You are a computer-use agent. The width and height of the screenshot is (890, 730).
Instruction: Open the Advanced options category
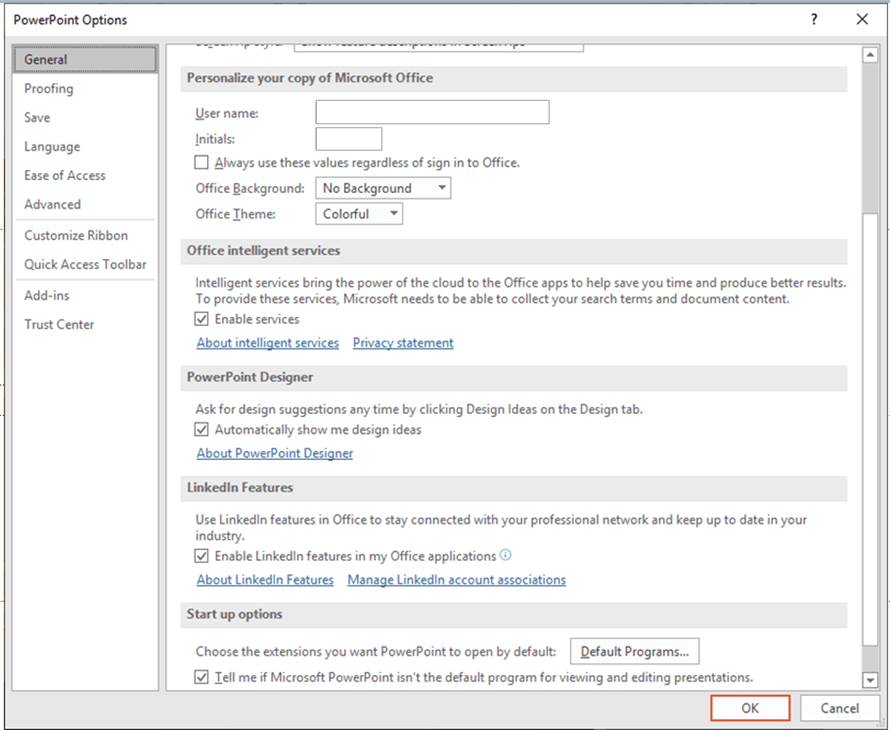tap(53, 204)
